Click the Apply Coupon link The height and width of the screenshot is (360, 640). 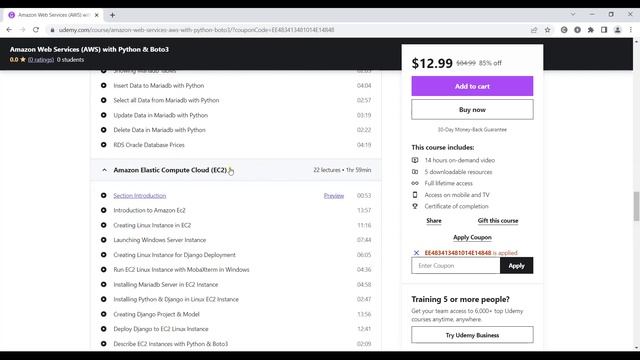click(x=472, y=237)
